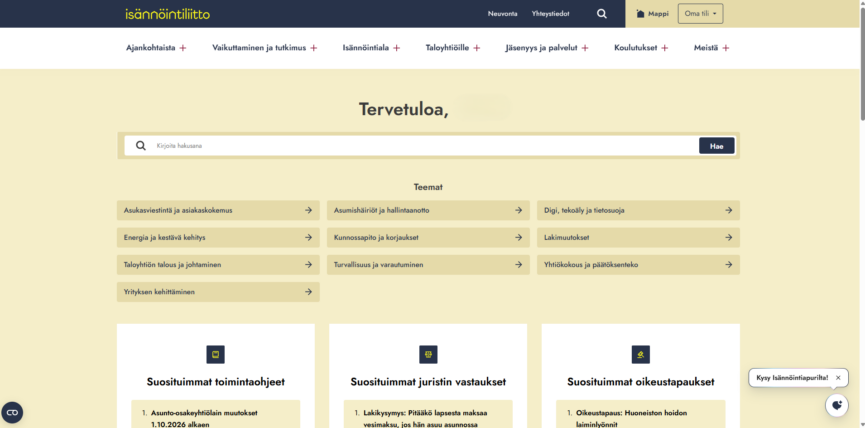The image size is (865, 428).
Task: Open Energia ja kestävä kehitys theme
Action: [x=218, y=237]
